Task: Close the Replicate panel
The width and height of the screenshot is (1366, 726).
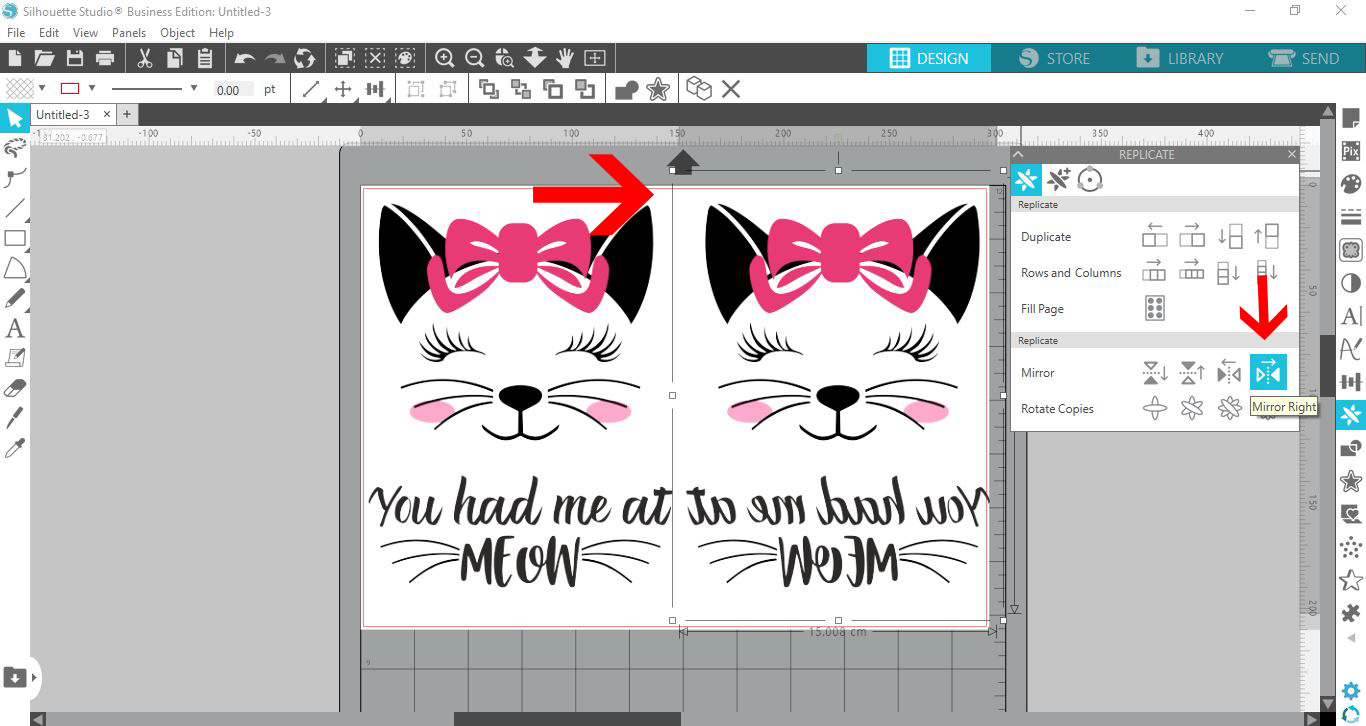Action: coord(1291,154)
